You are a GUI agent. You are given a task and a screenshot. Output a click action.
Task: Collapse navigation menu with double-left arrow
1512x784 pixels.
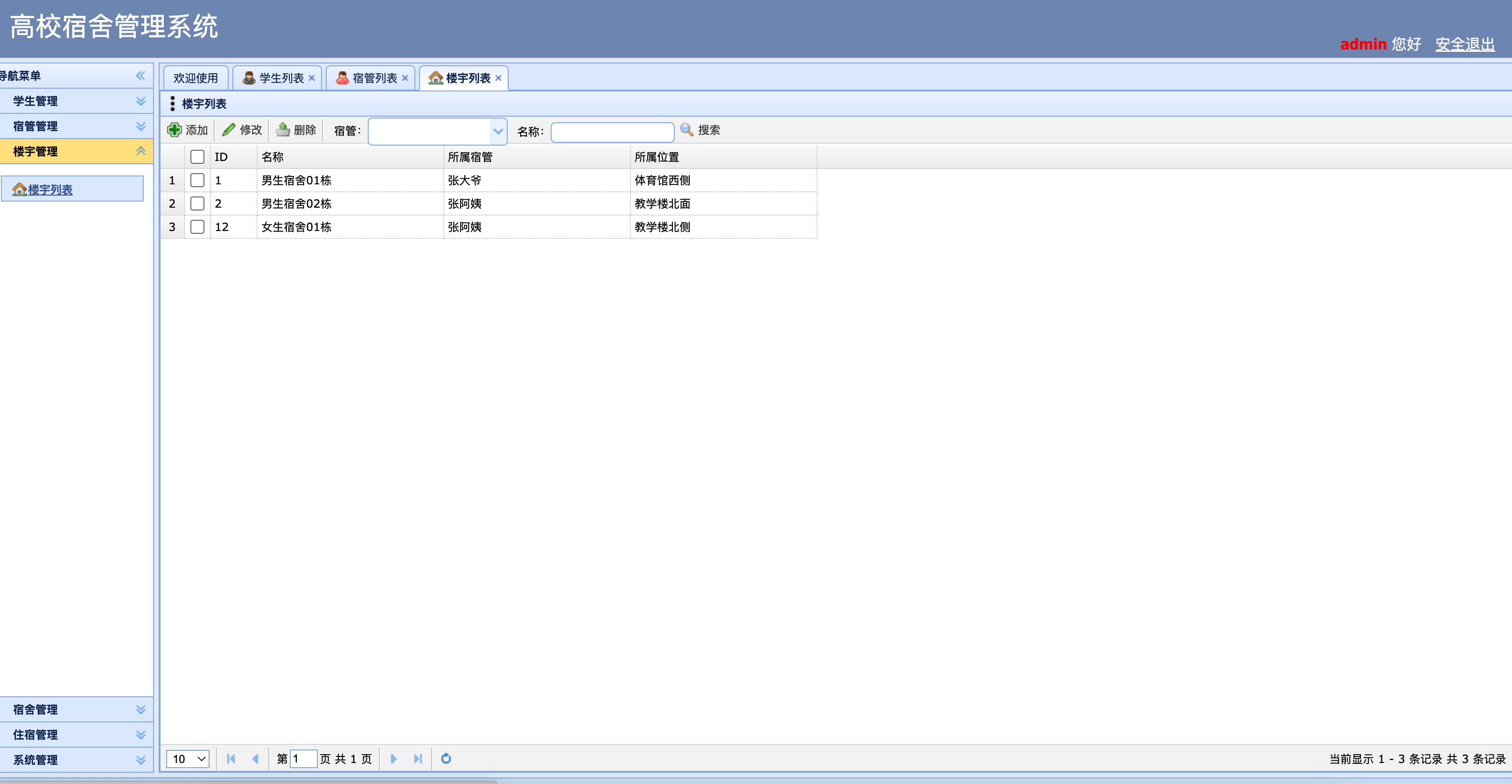click(140, 76)
